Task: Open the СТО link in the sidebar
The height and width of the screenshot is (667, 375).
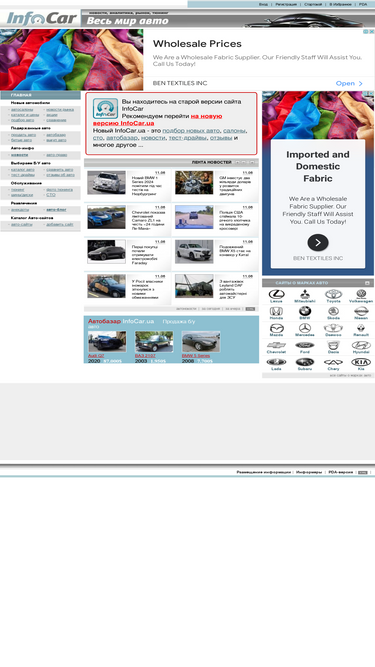Action: point(51,195)
